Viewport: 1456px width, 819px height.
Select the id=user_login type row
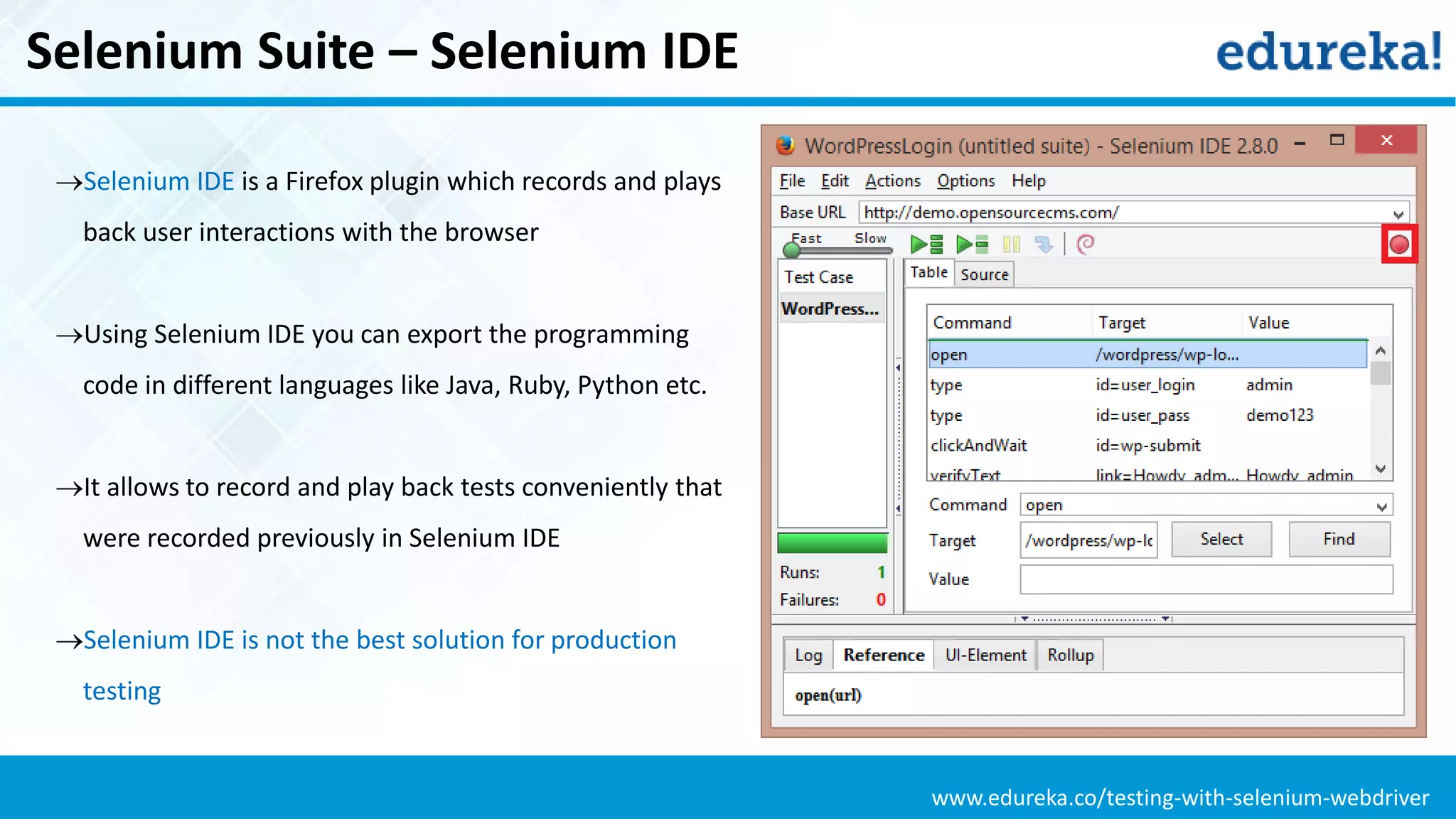tap(1147, 385)
